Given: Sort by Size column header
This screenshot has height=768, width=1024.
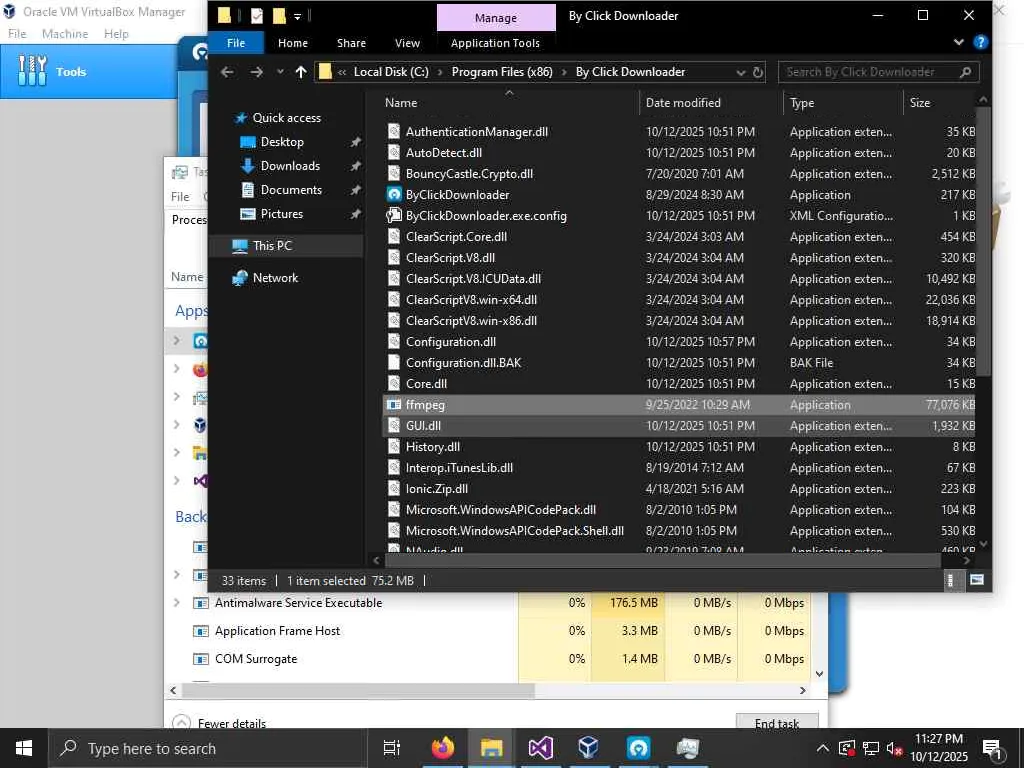Looking at the screenshot, I should click(920, 103).
